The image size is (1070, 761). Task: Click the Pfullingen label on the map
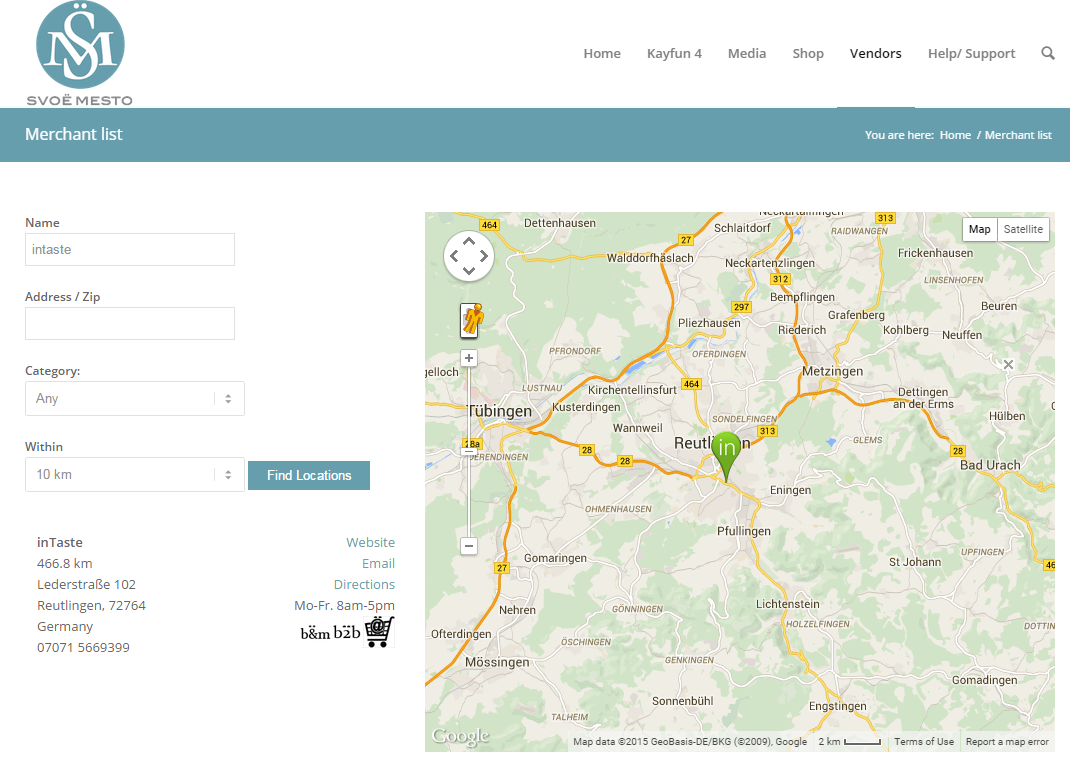(x=744, y=531)
